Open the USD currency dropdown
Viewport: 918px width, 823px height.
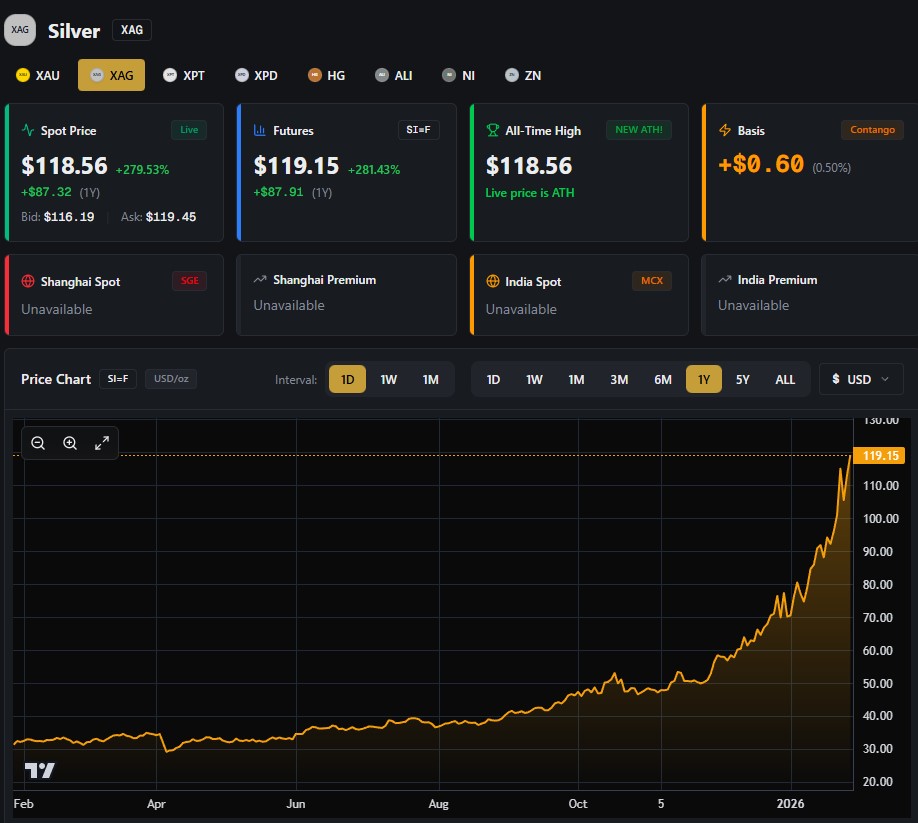tap(861, 379)
